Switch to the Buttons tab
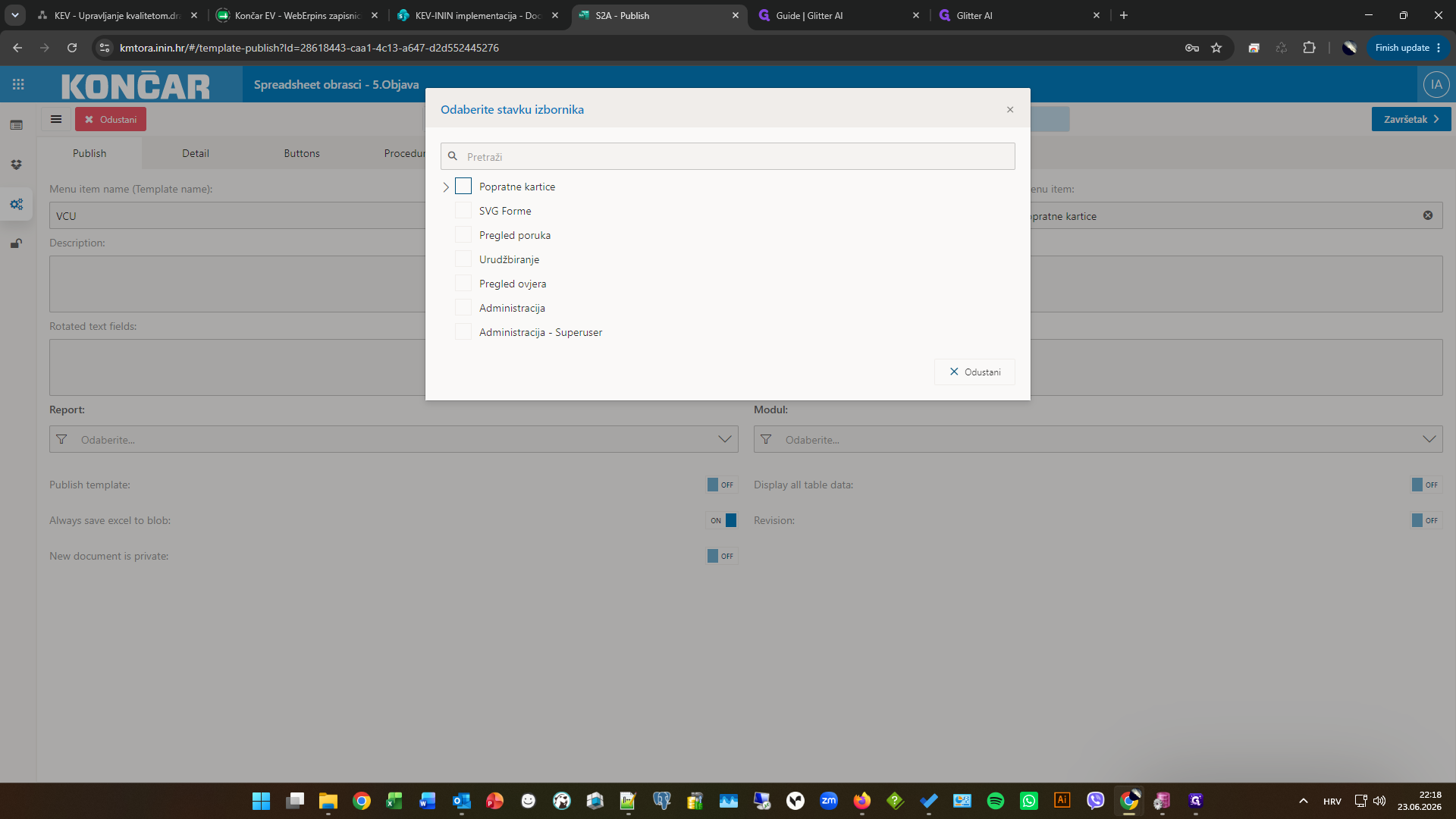Screen dimensions: 1456x819 point(302,153)
